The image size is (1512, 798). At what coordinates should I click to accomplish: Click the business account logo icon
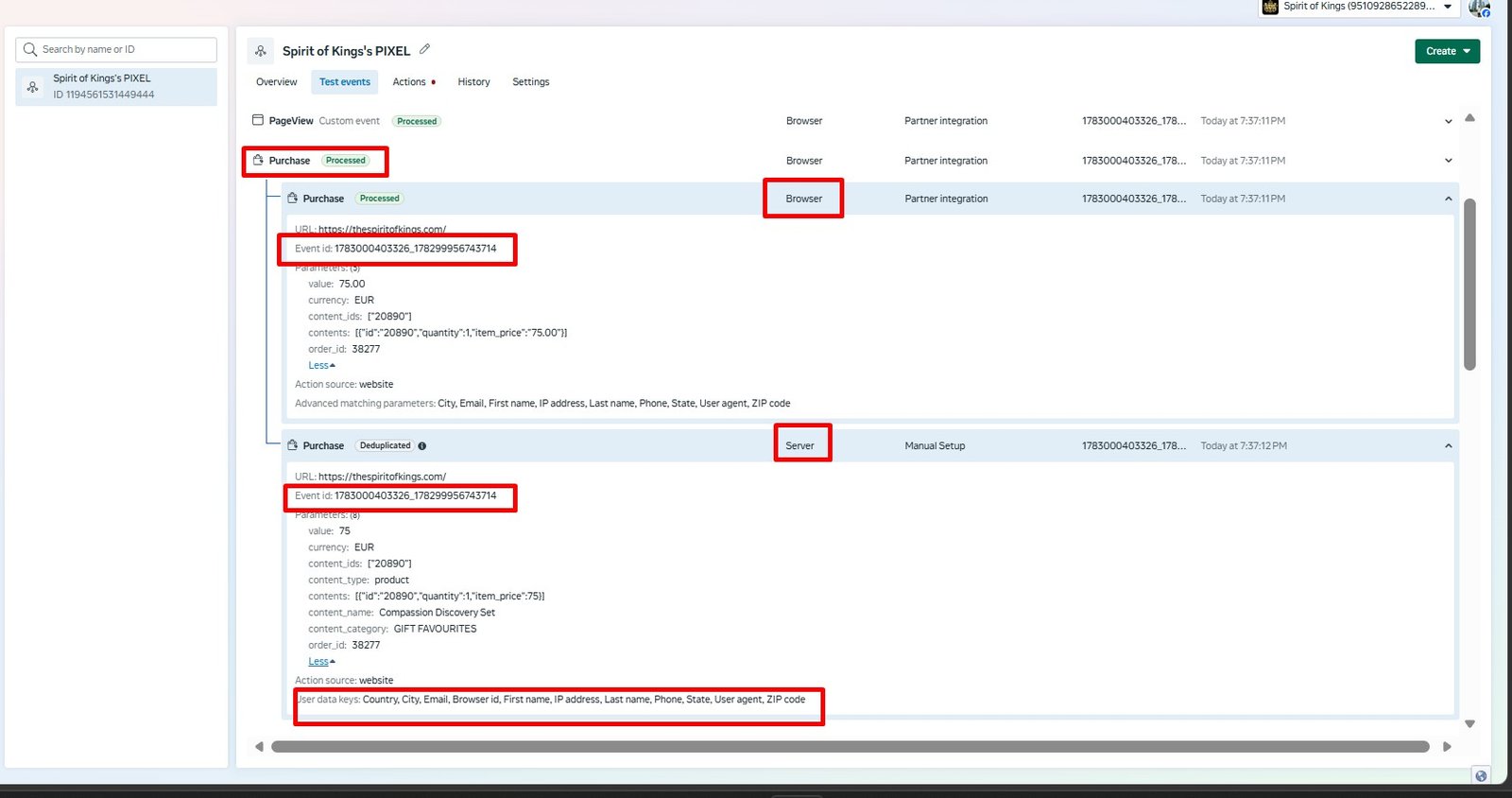(1270, 7)
